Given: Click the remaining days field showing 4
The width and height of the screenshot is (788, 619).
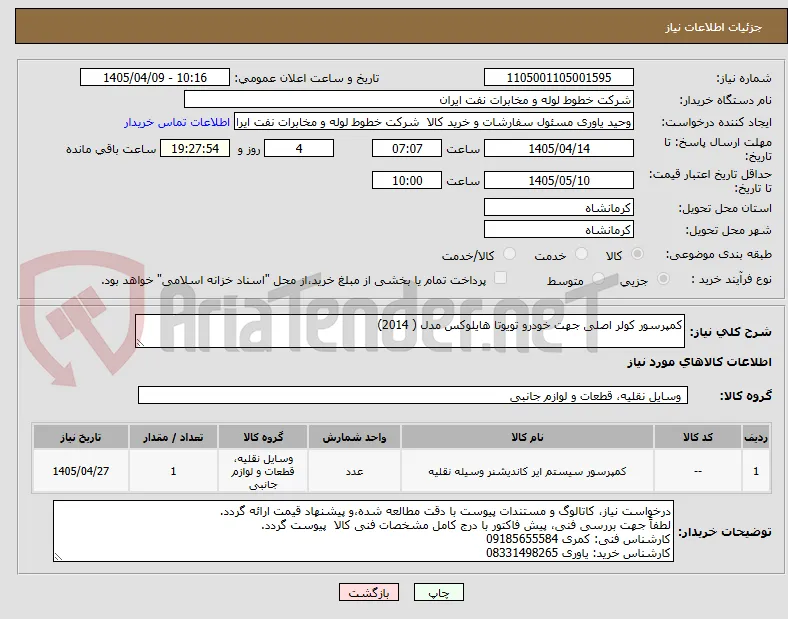Looking at the screenshot, I should [x=299, y=148].
